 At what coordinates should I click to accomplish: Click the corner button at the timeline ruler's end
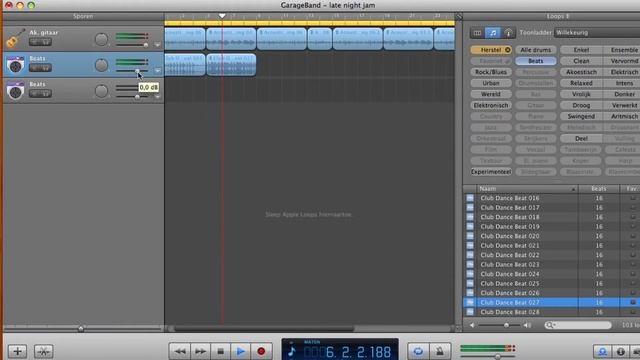click(459, 17)
